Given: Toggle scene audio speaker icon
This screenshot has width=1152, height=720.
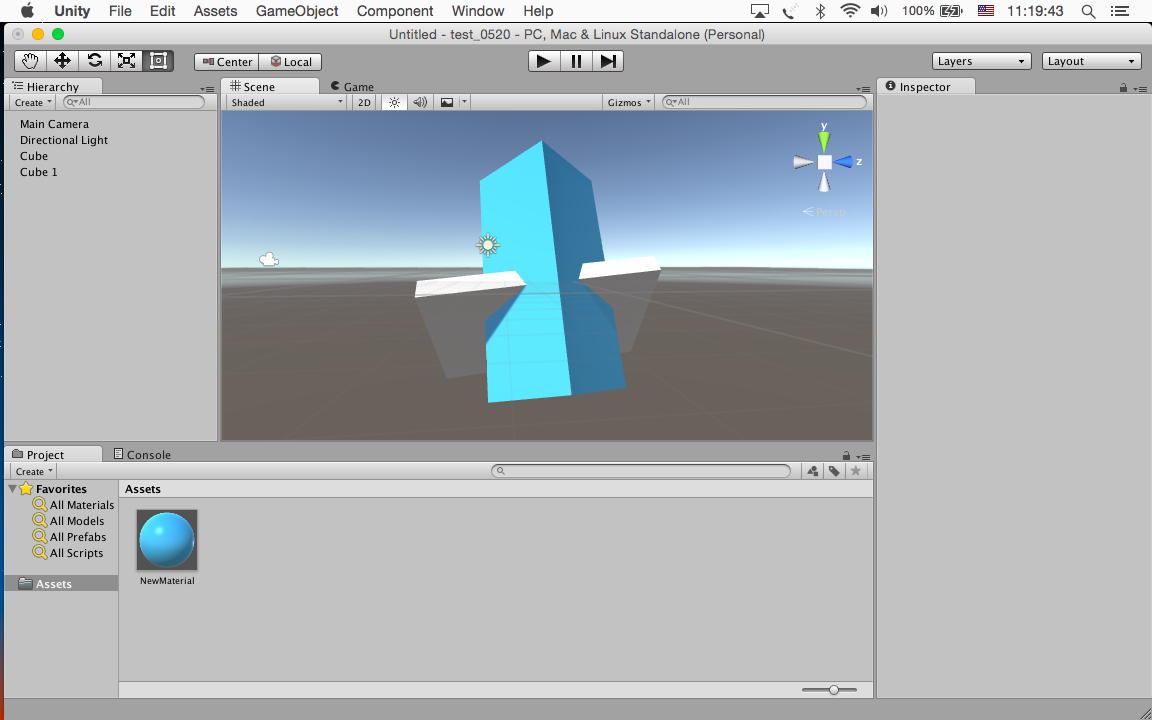Looking at the screenshot, I should point(420,102).
